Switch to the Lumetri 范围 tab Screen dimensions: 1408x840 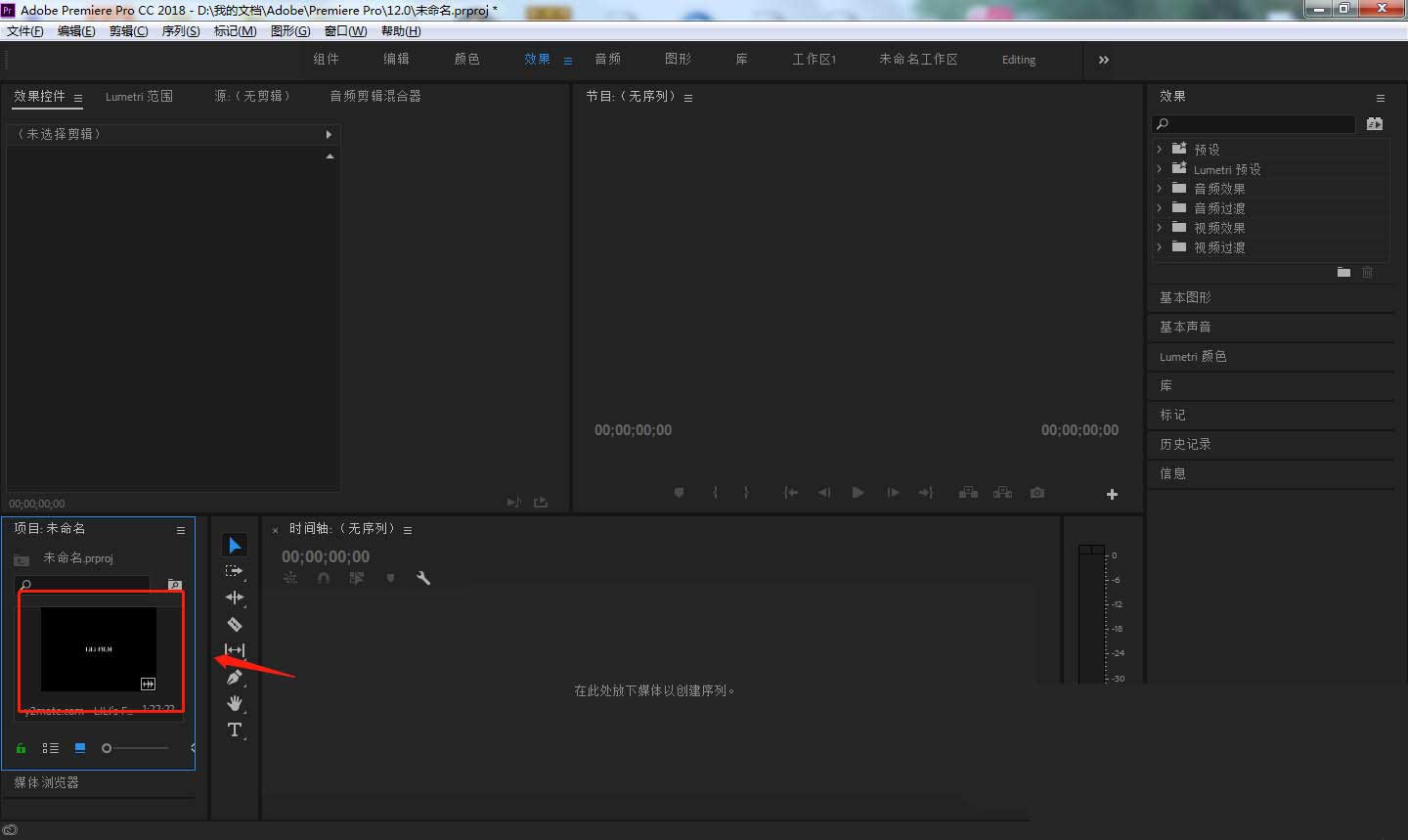(139, 96)
